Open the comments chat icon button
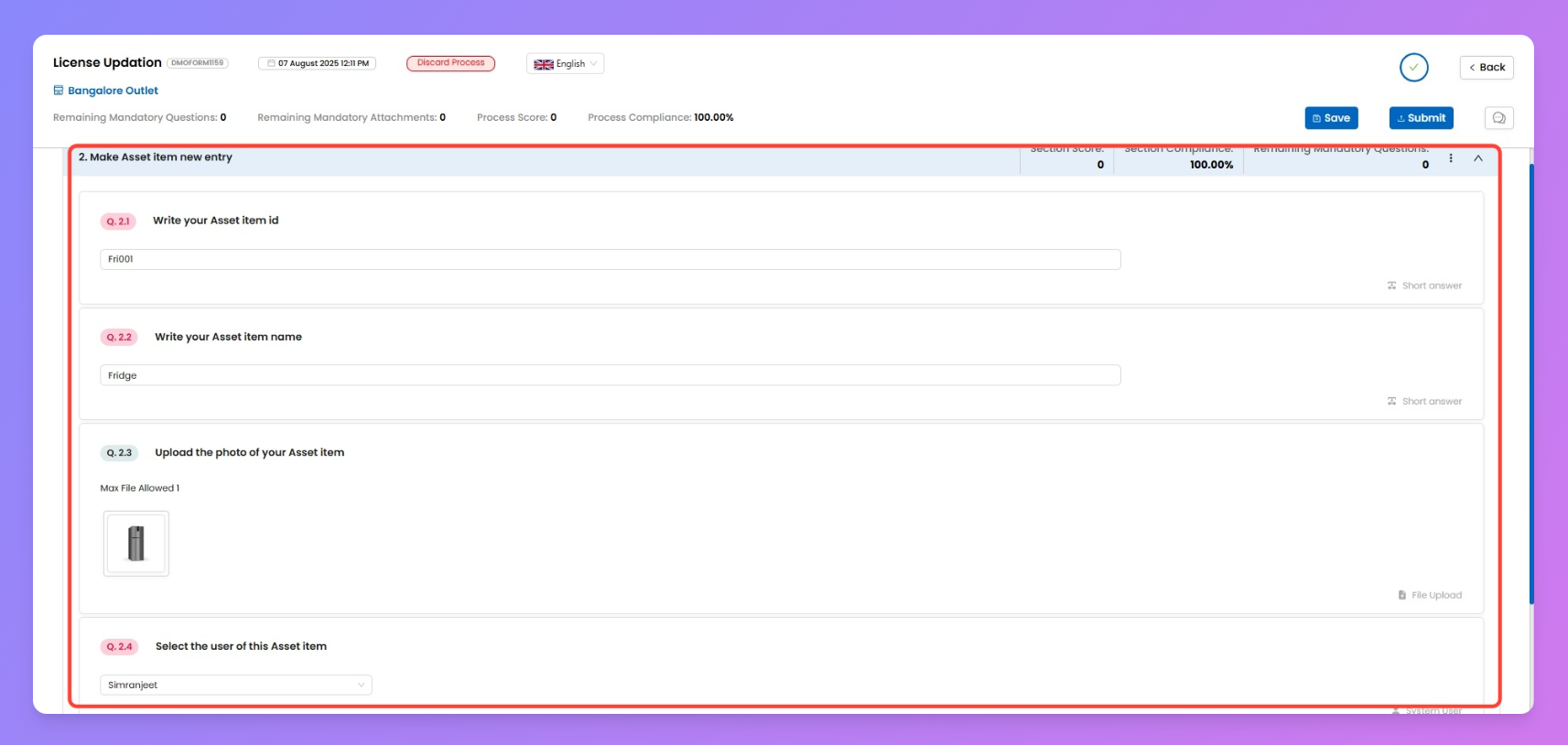This screenshot has height=745, width=1568. (1498, 118)
